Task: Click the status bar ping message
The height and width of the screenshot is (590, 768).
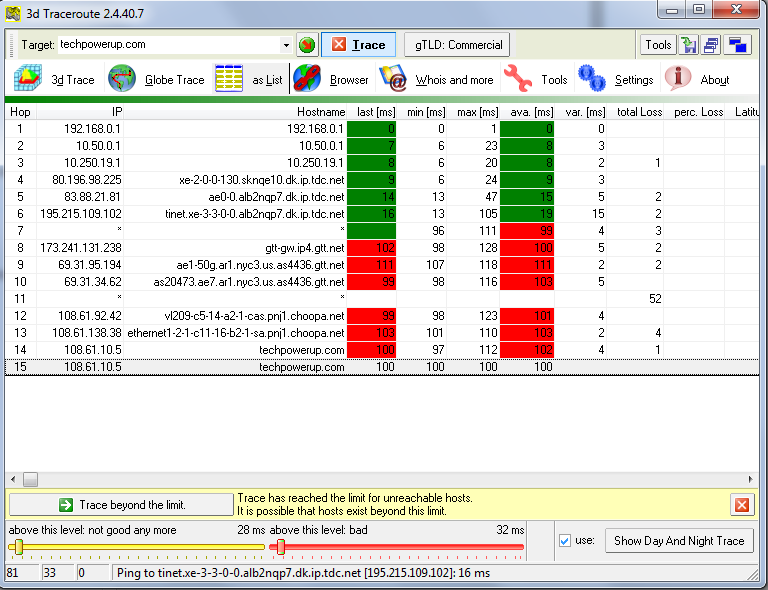Action: tap(304, 572)
